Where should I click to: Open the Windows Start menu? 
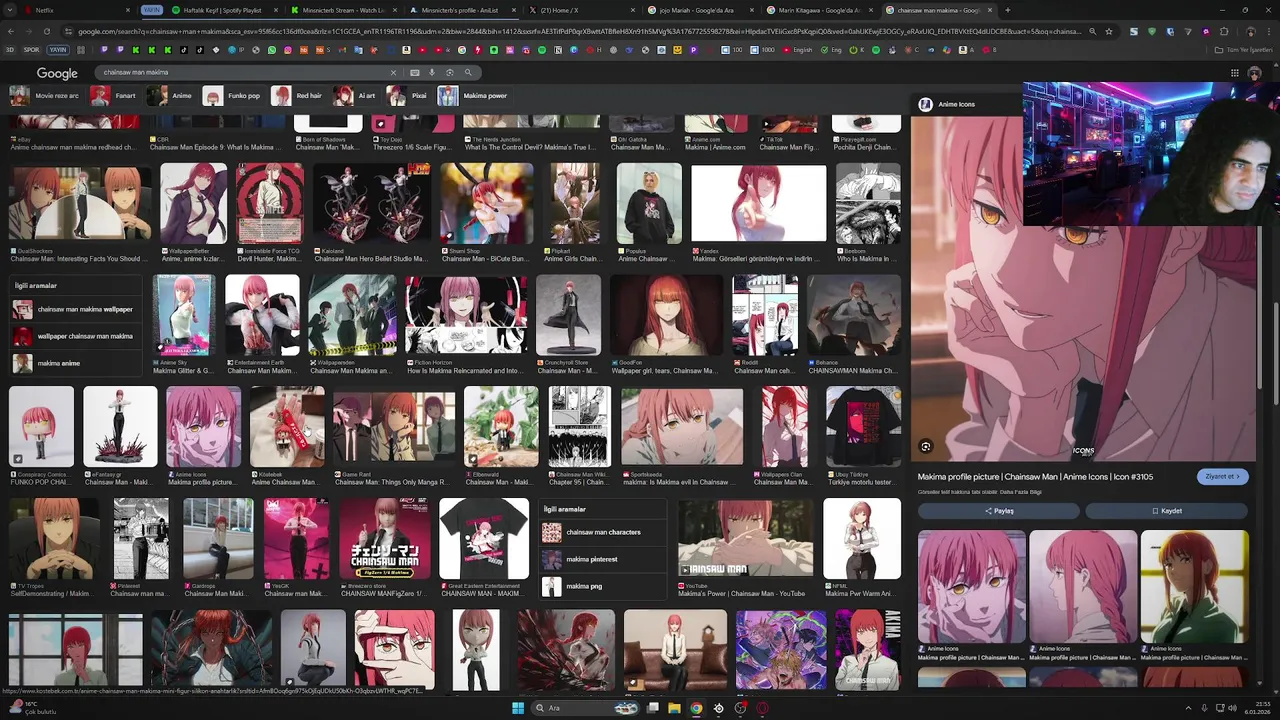[x=518, y=708]
